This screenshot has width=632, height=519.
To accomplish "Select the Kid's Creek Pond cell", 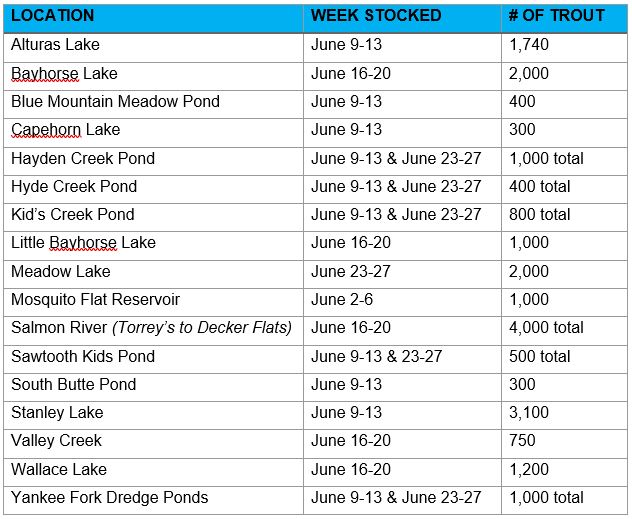I will pyautogui.click(x=72, y=214).
